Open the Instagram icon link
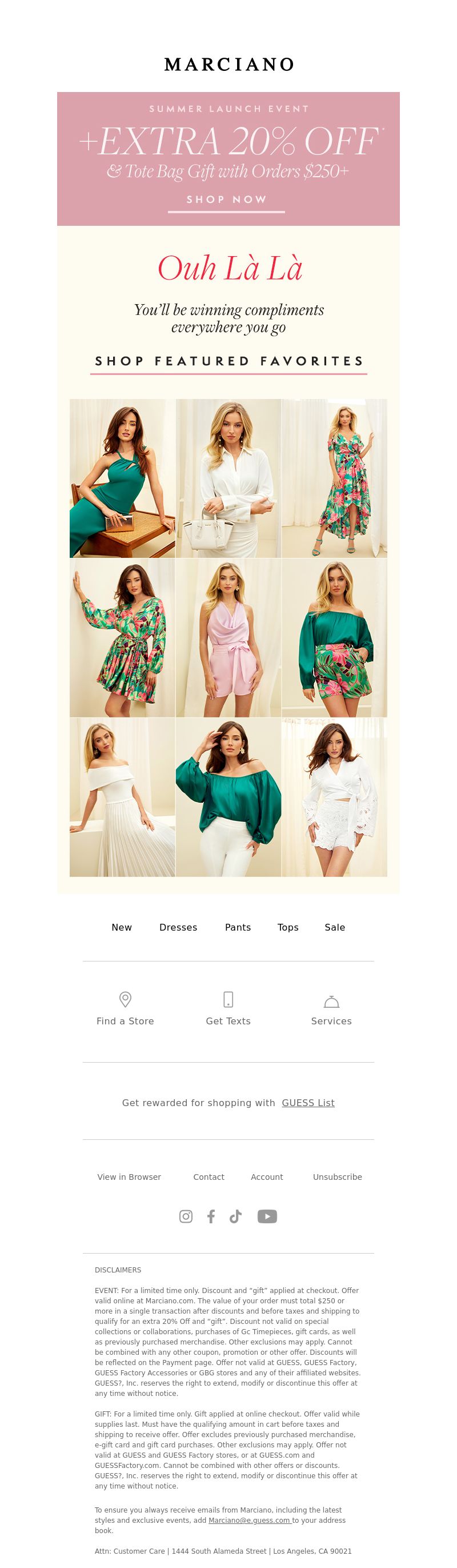Viewport: 457px width, 1568px height. pyautogui.click(x=186, y=1216)
